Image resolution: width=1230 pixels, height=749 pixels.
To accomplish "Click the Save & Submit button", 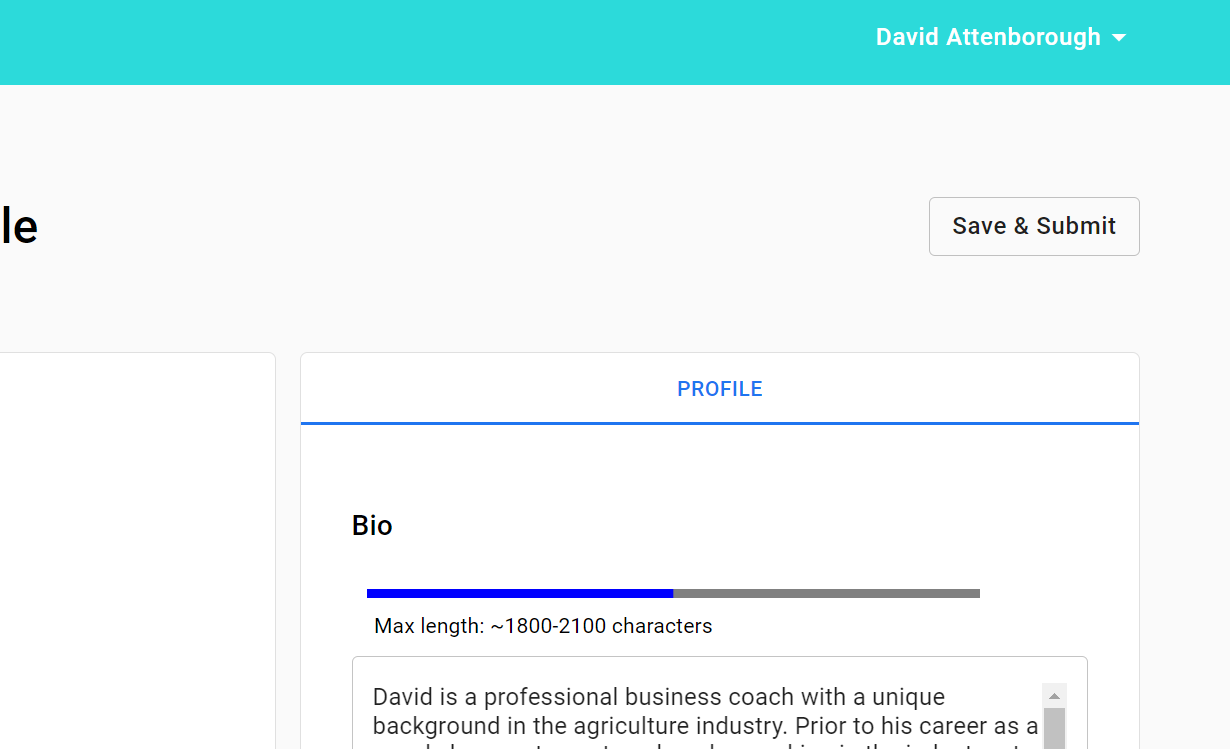I will (x=1033, y=226).
